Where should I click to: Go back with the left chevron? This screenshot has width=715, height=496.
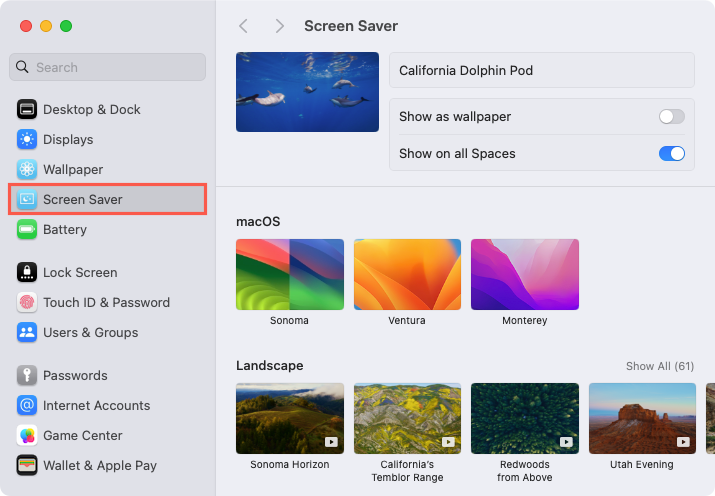click(x=244, y=26)
